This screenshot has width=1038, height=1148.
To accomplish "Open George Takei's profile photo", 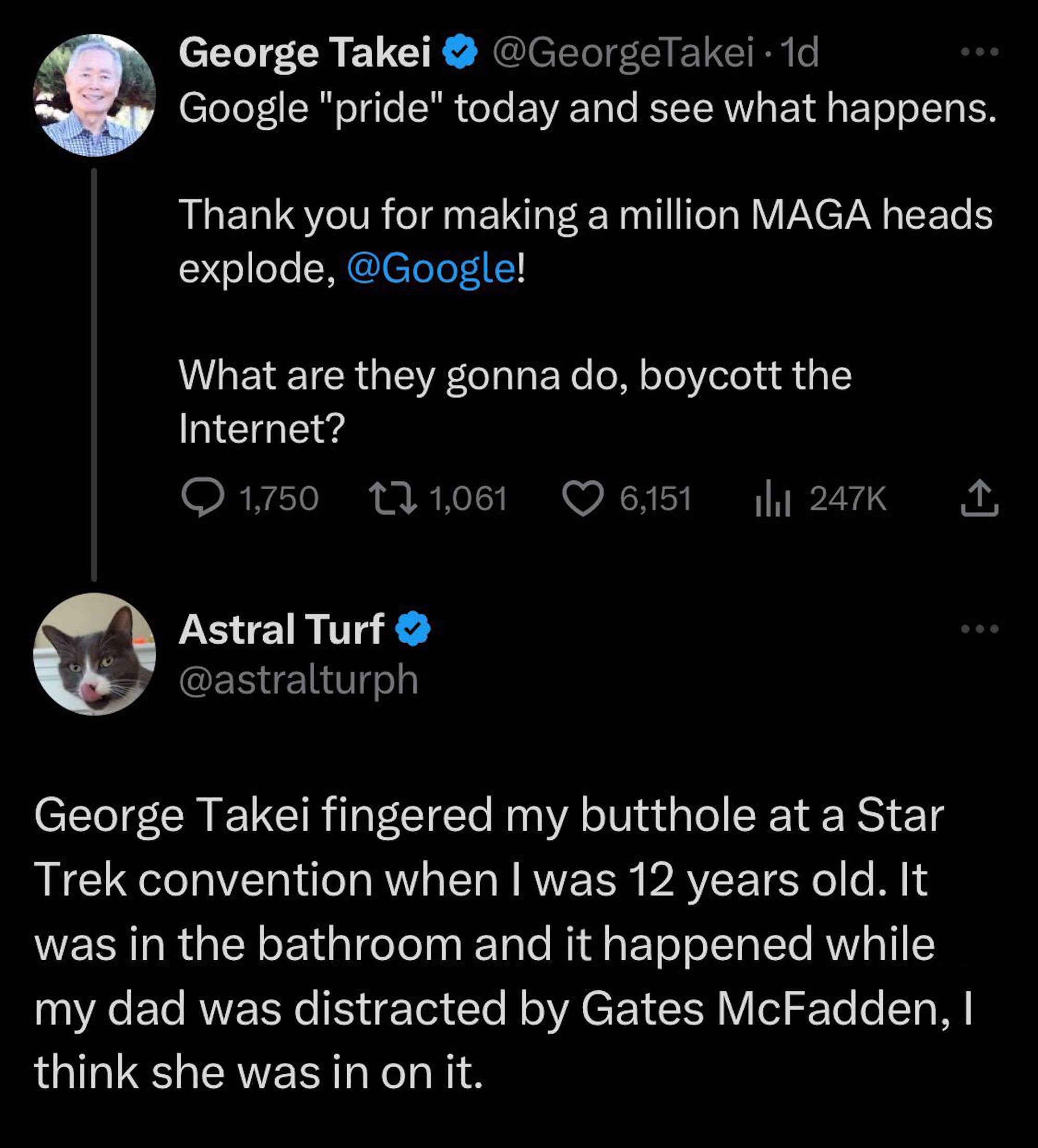I will pyautogui.click(x=94, y=95).
